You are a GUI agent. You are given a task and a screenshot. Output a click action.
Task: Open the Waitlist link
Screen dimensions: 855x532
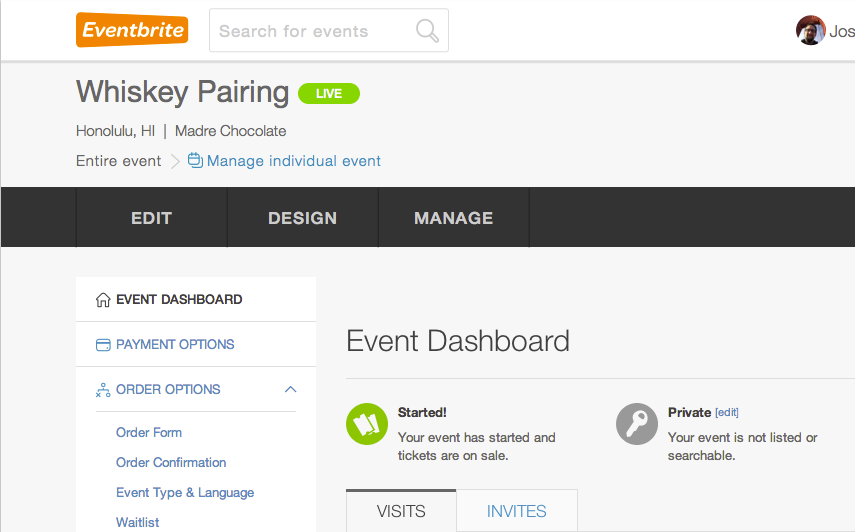pyautogui.click(x=137, y=522)
